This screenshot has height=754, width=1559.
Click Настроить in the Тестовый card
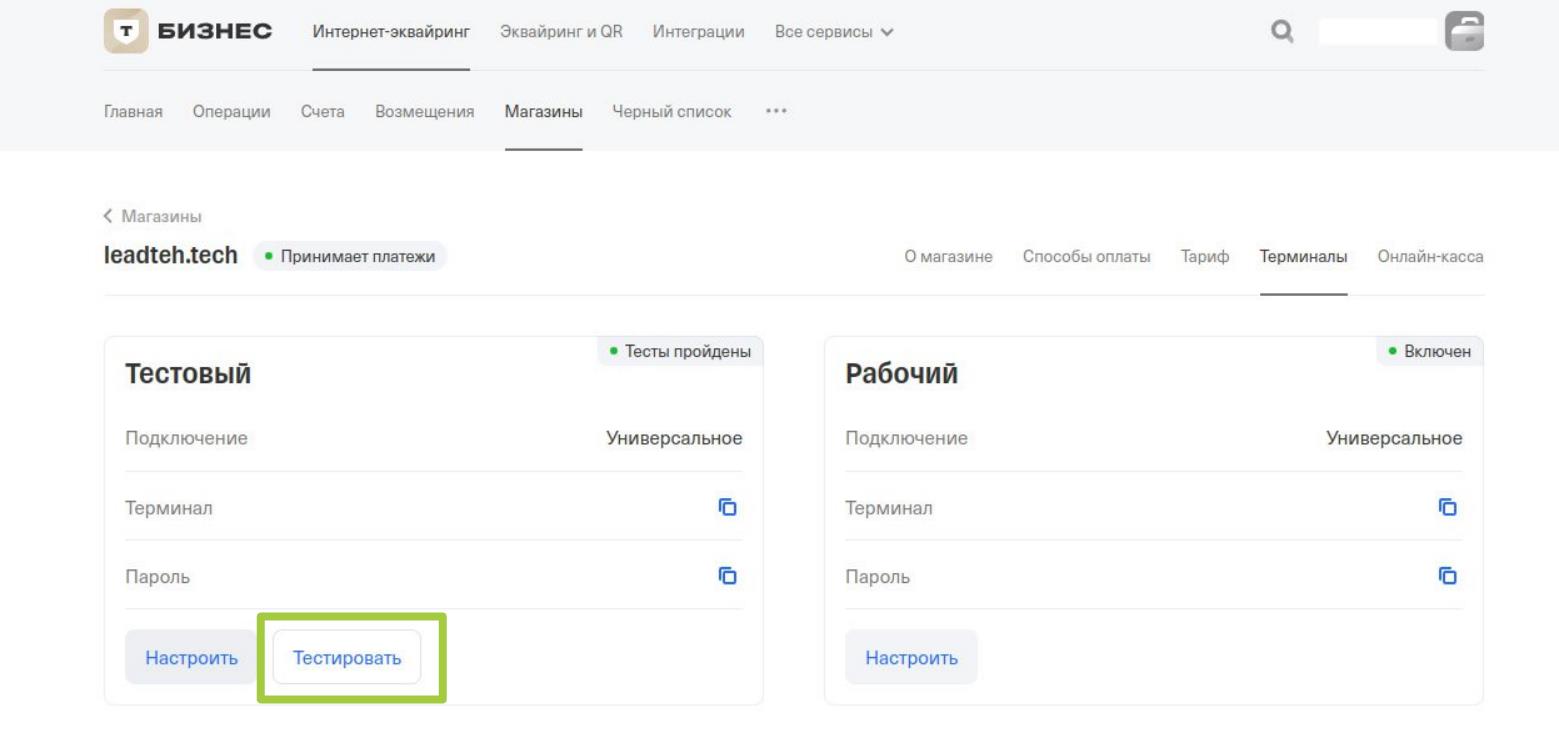(x=191, y=658)
